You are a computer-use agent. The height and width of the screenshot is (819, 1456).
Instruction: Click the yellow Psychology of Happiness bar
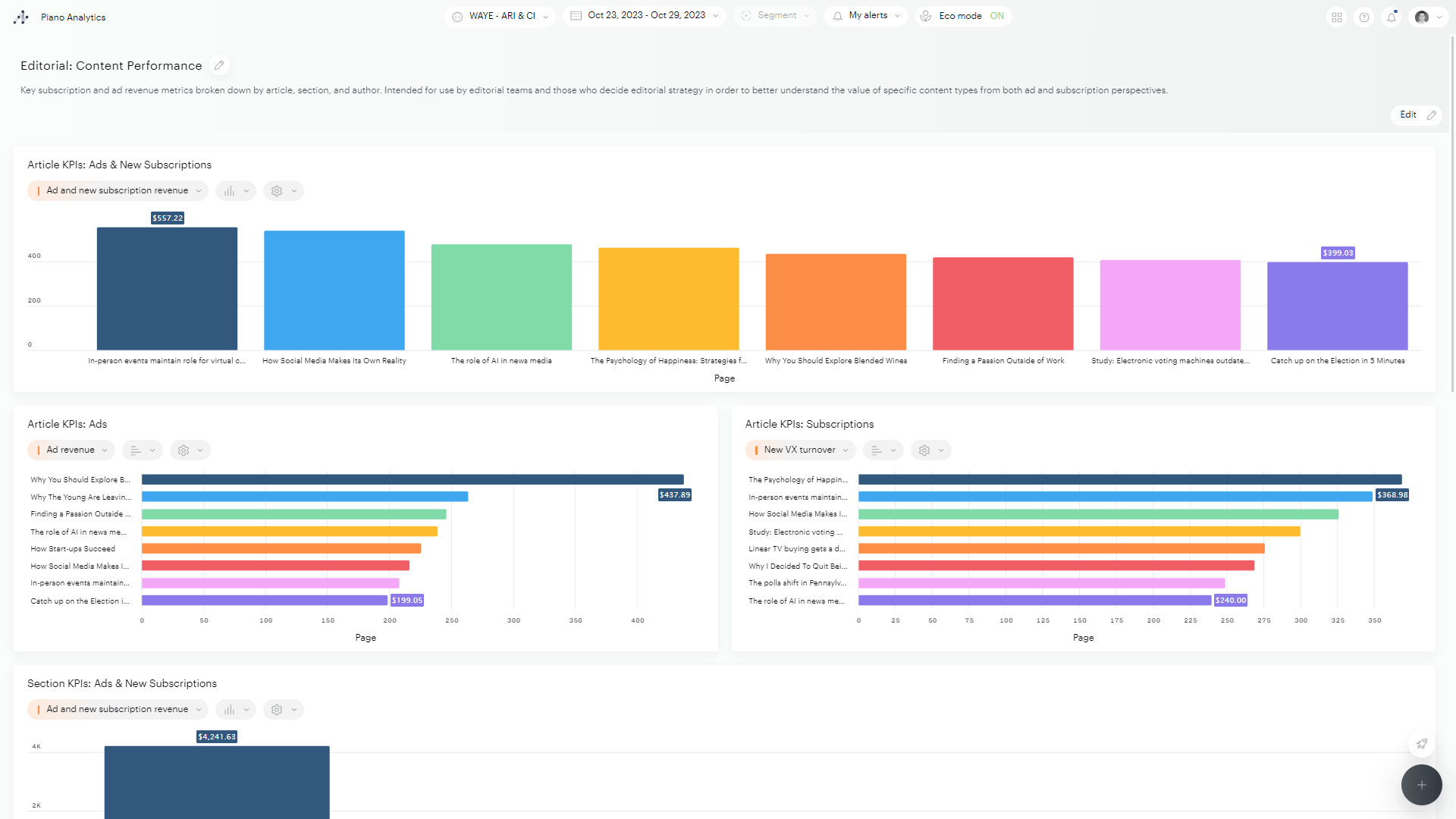(669, 299)
